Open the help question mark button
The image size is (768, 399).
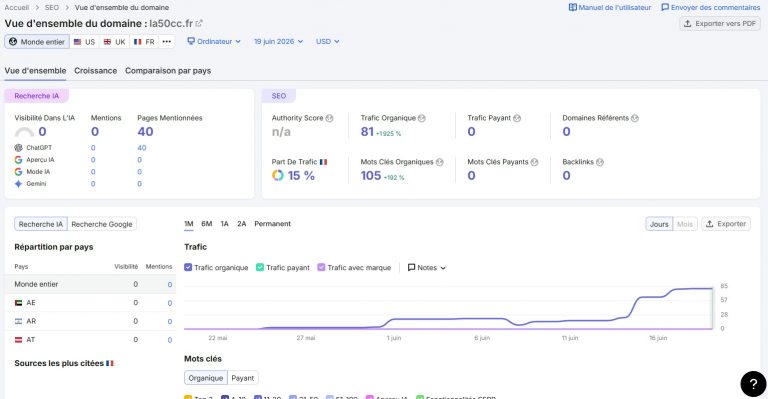click(x=753, y=383)
